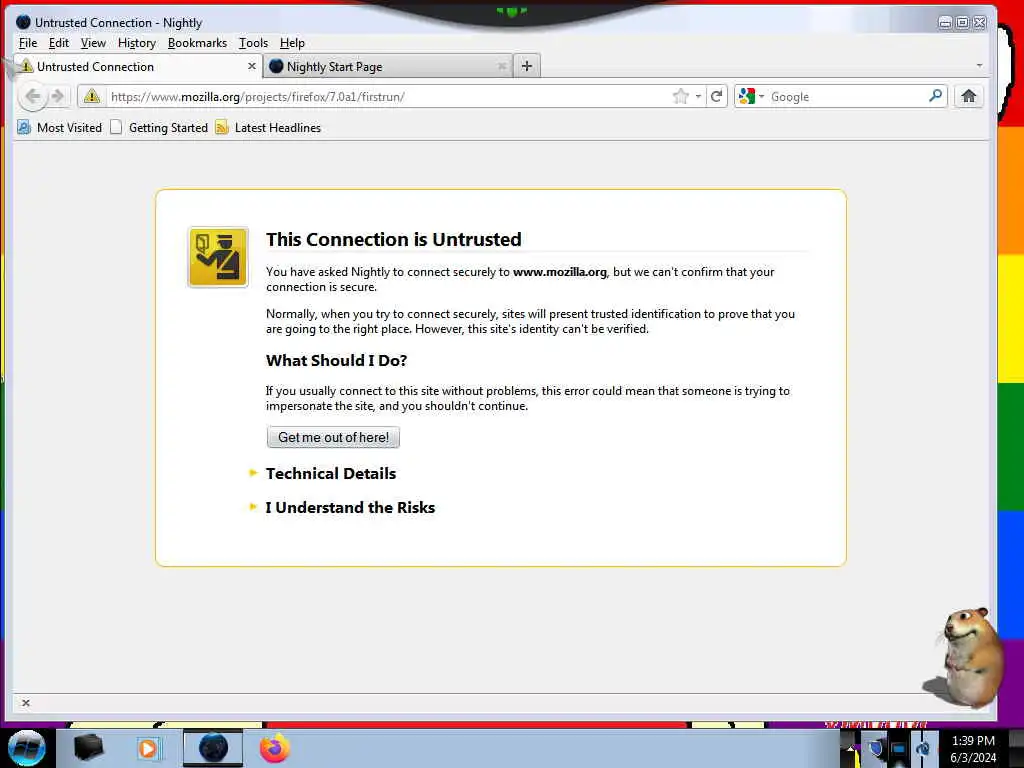Click the This Connection is Untrusted heading
The width and height of the screenshot is (1024, 768).
(394, 239)
